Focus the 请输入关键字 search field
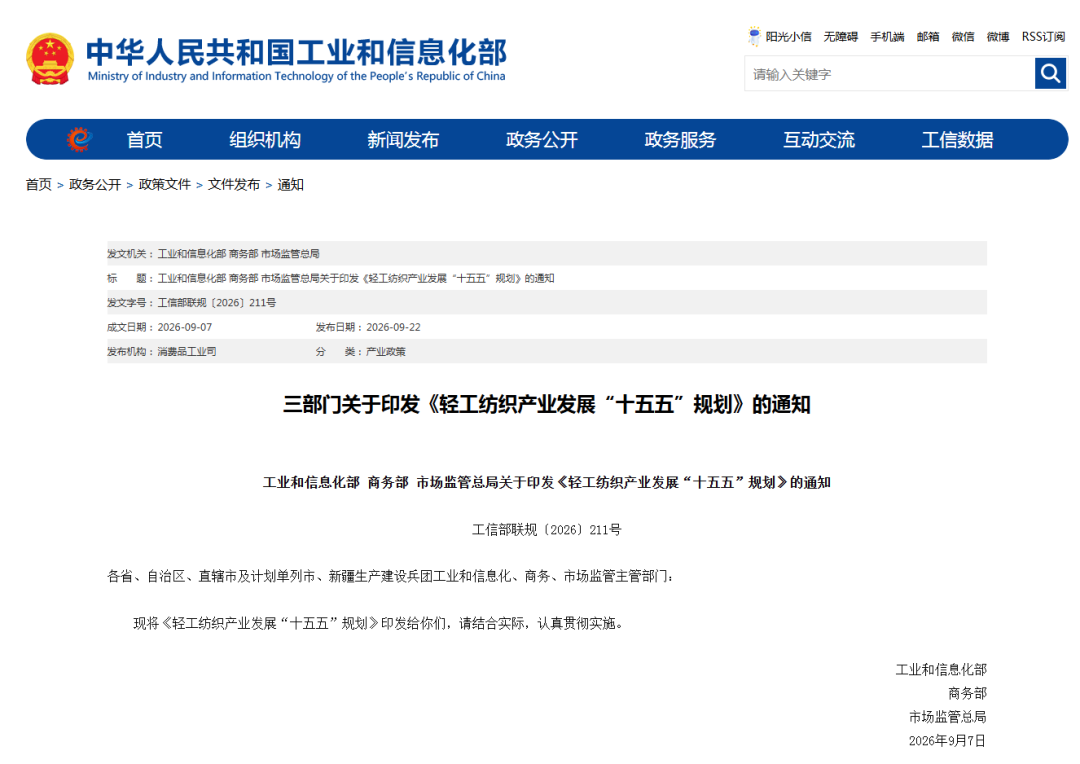1080x764 pixels. tap(889, 74)
